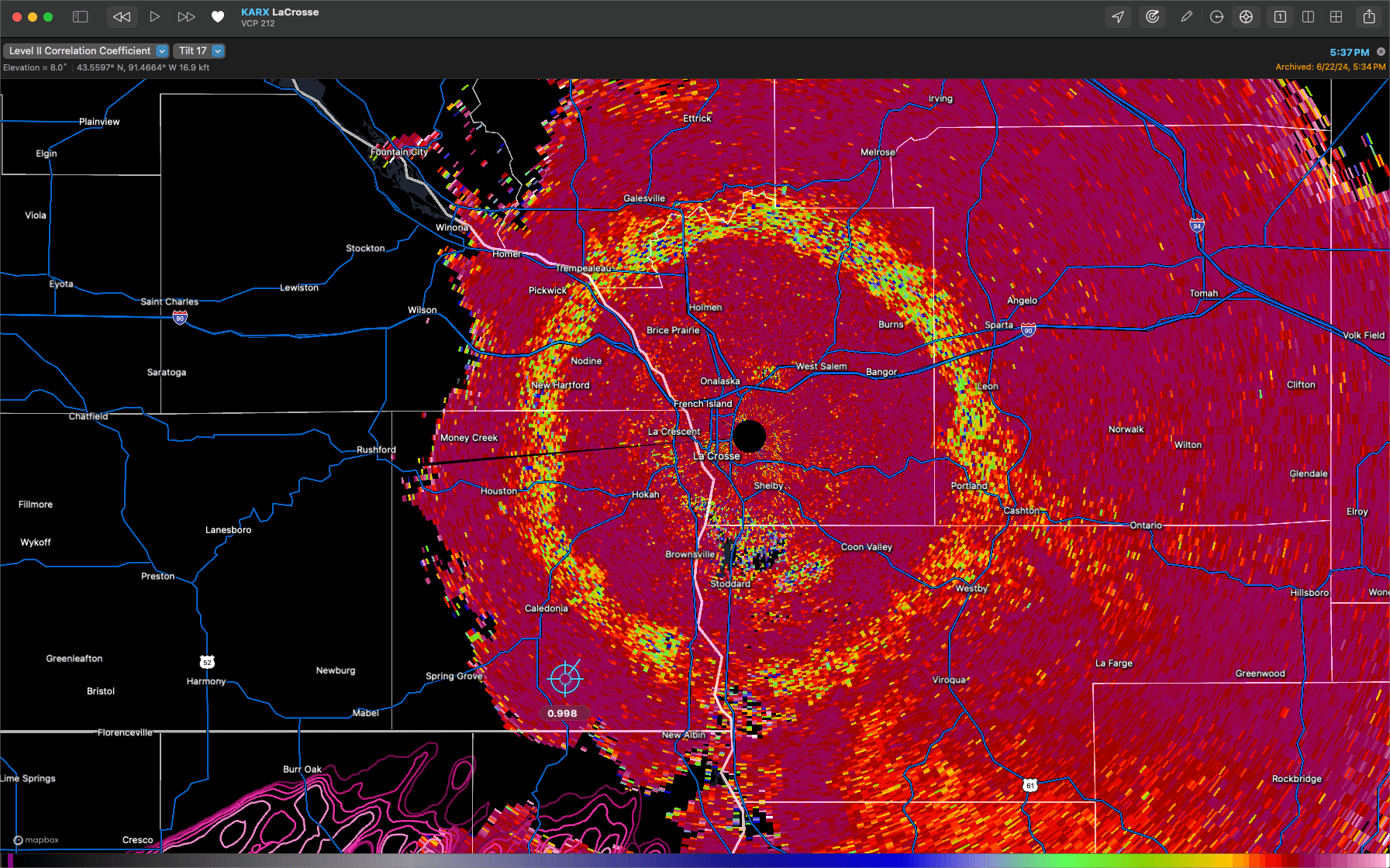Click the Rushford city label
Screen dimensions: 1390x868
(376, 449)
